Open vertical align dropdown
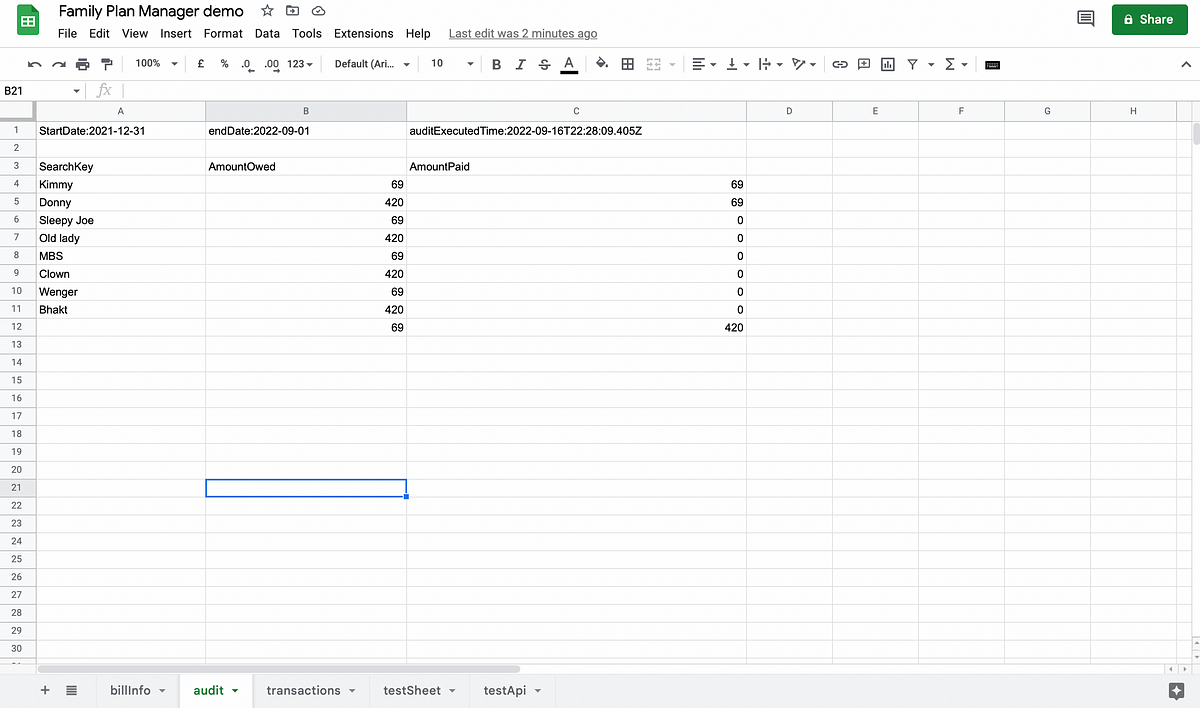The height and width of the screenshot is (708, 1200). point(738,64)
